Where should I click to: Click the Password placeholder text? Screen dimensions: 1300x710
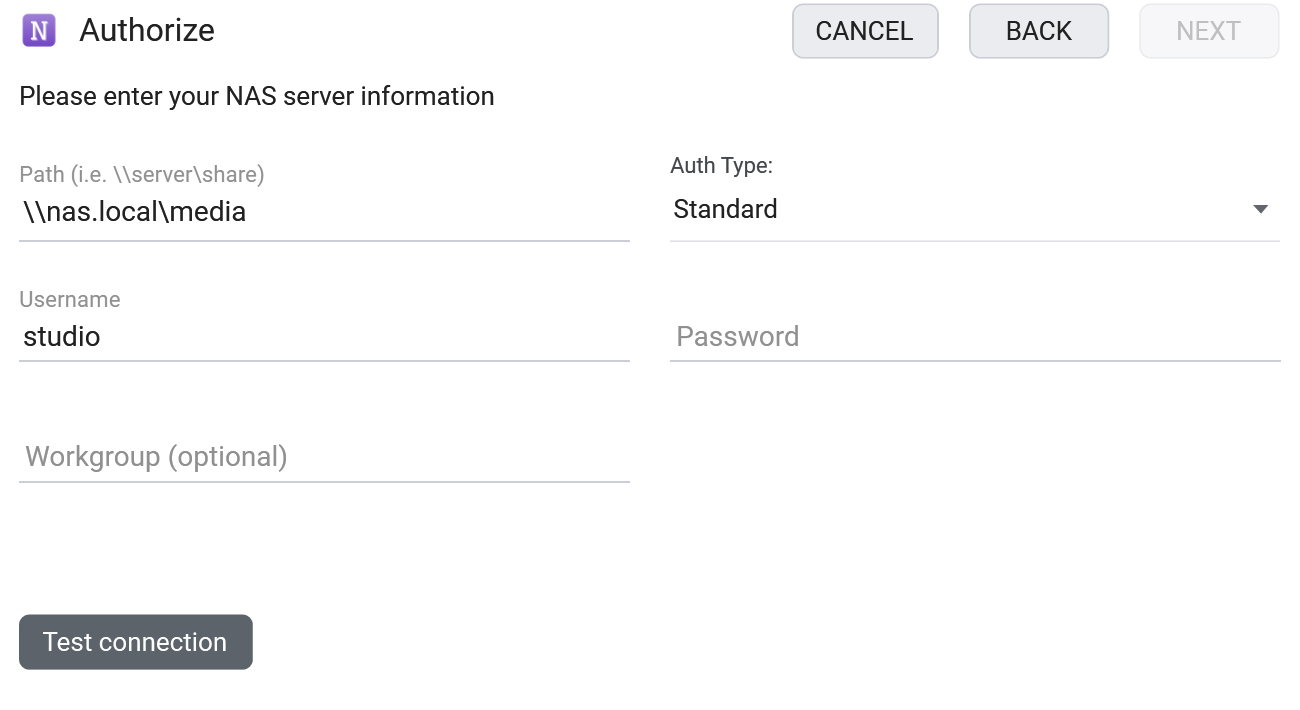pos(738,337)
